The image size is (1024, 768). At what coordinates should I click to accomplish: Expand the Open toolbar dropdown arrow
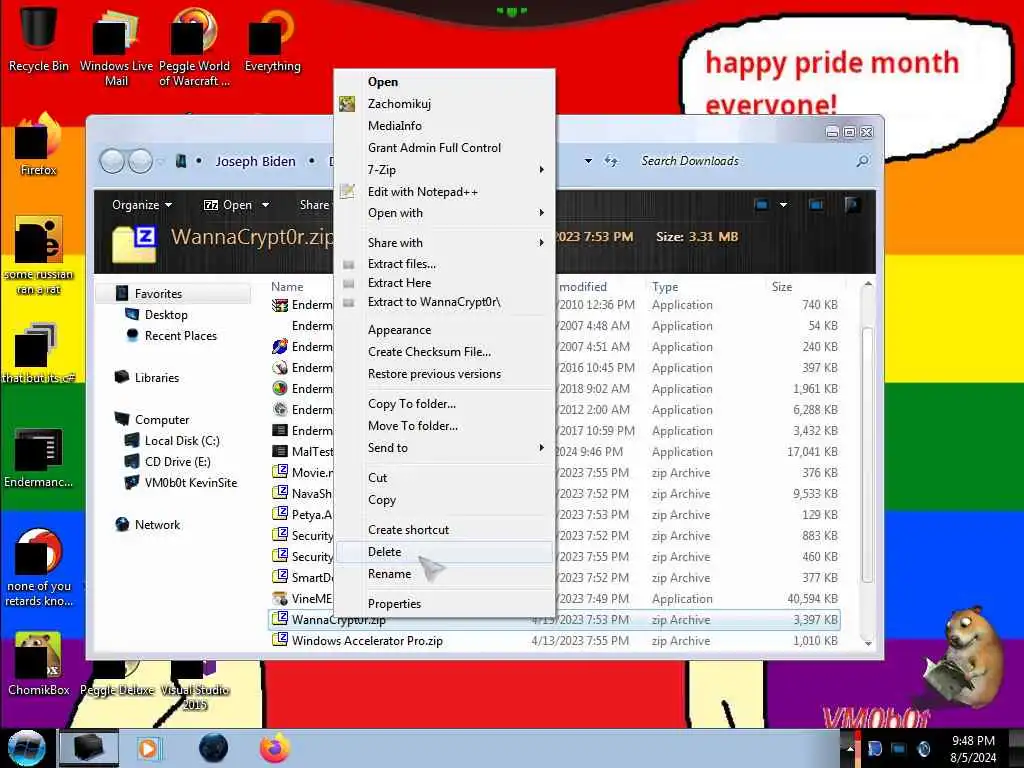pos(265,205)
